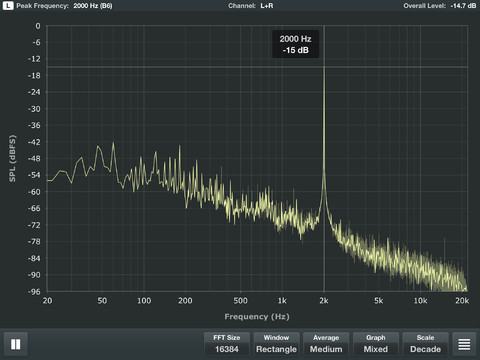Click the 500 frequency axis label
This screenshot has width=480, height=360.
click(x=240, y=301)
